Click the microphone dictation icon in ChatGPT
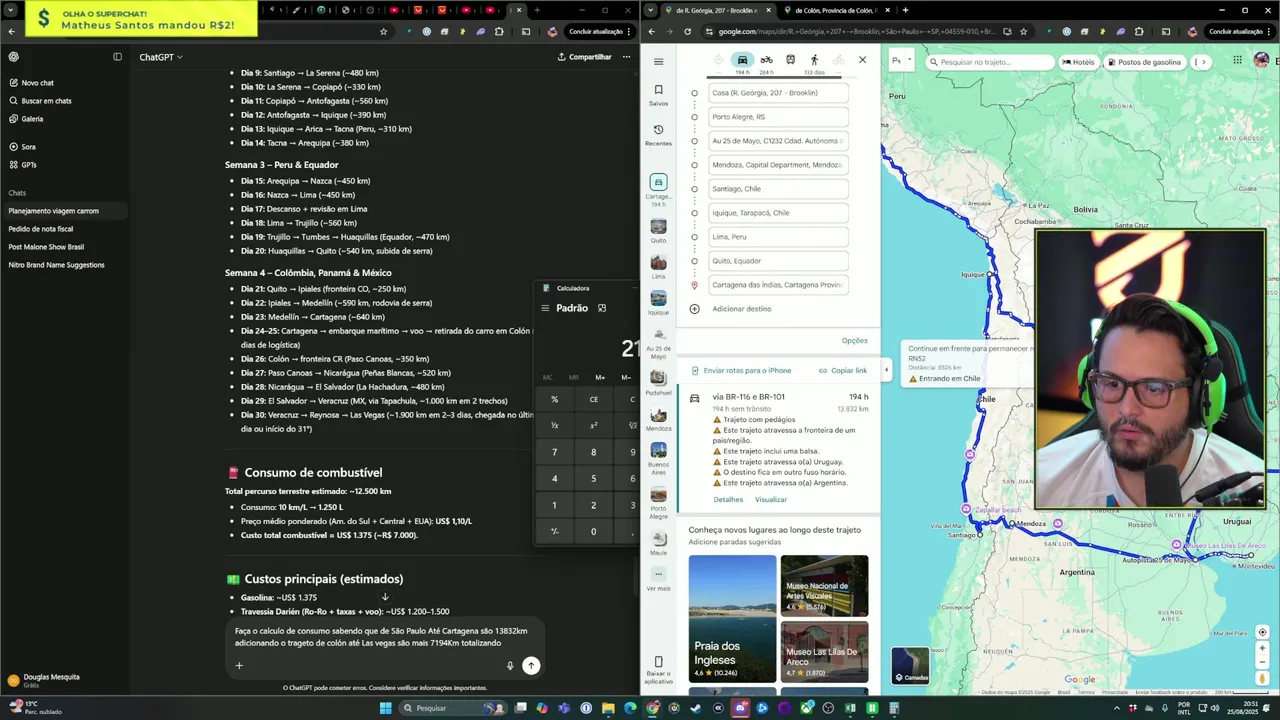This screenshot has height=720, width=1280. [x=510, y=666]
